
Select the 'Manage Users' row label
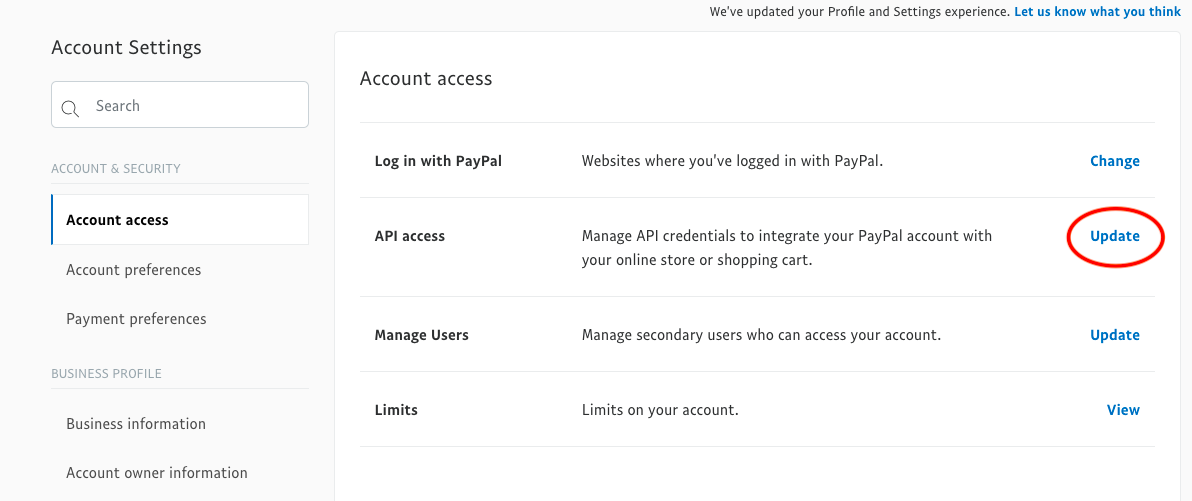click(422, 335)
